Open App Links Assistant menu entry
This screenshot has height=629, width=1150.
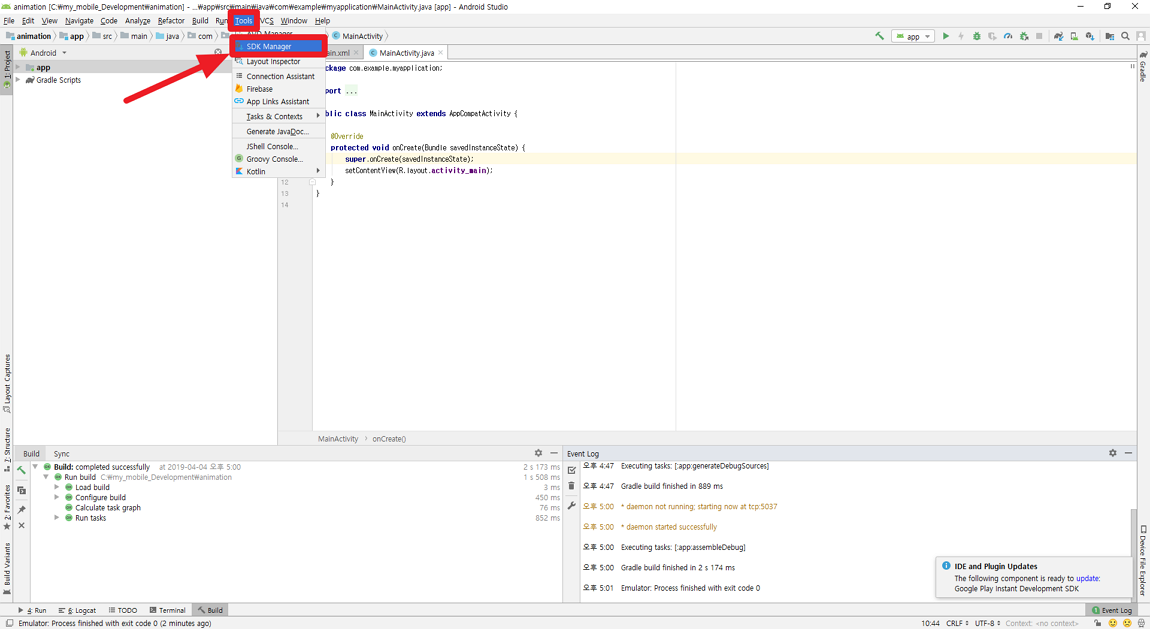[x=279, y=102]
